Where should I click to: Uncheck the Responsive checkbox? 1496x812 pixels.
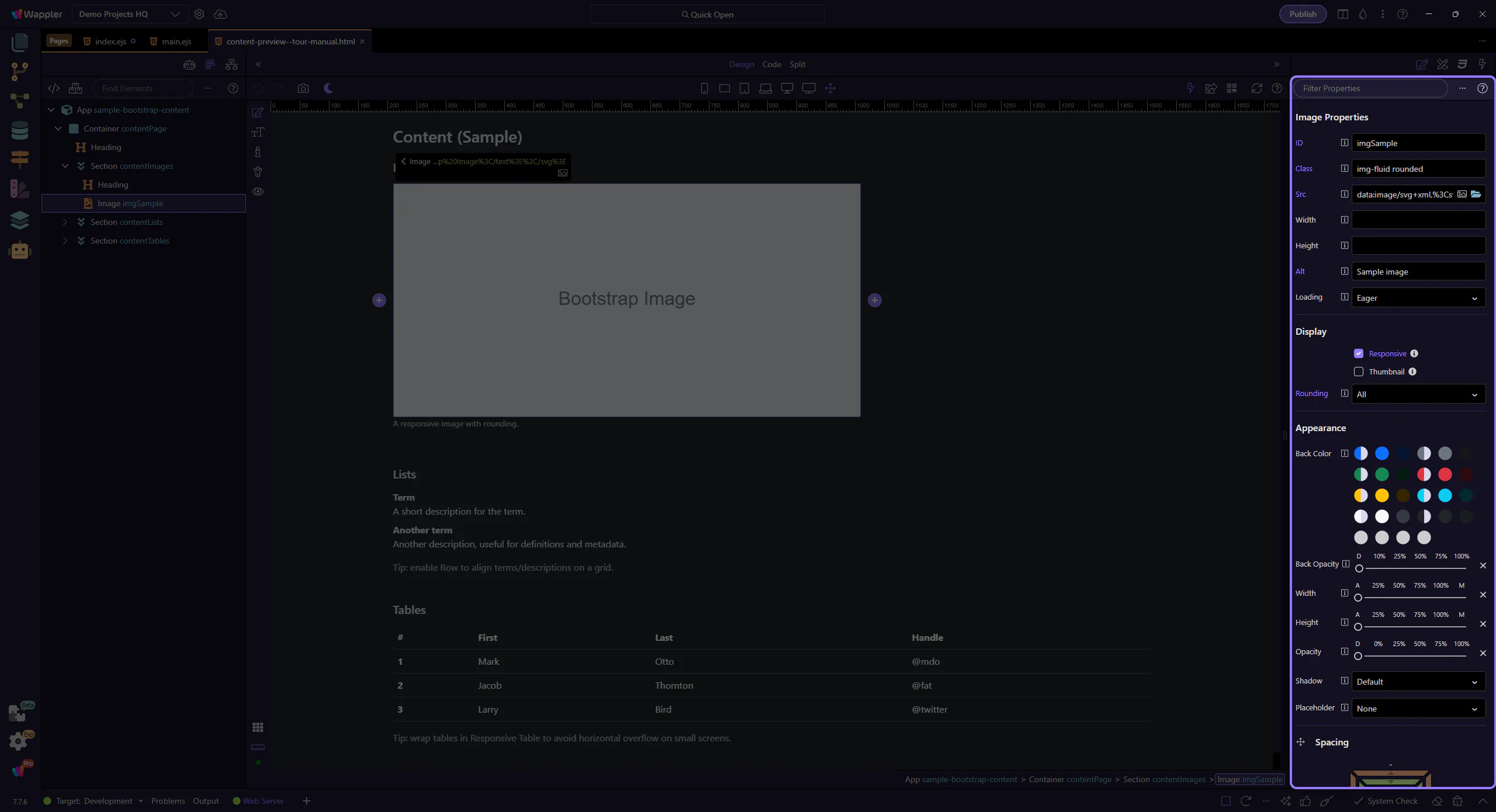1359,353
